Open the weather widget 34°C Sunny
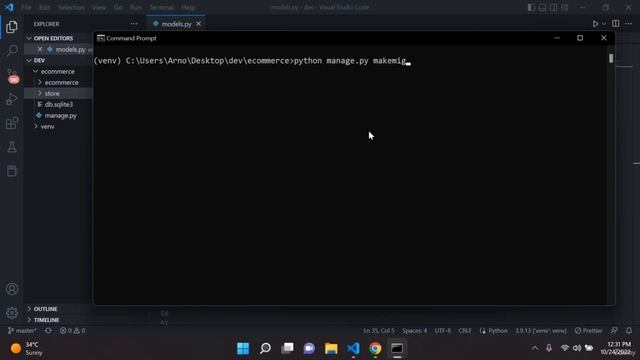 click(26, 349)
